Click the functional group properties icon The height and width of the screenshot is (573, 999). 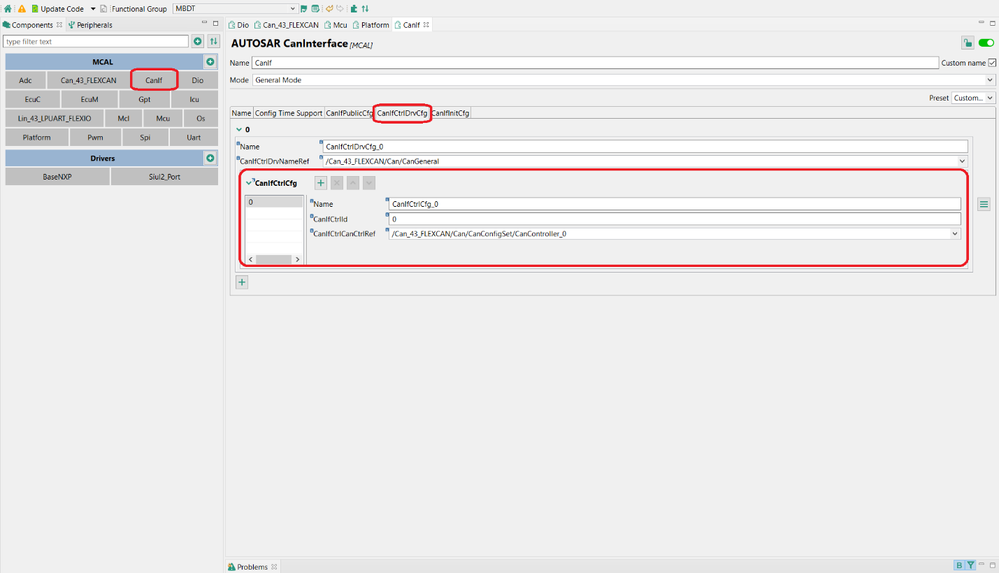click(315, 9)
